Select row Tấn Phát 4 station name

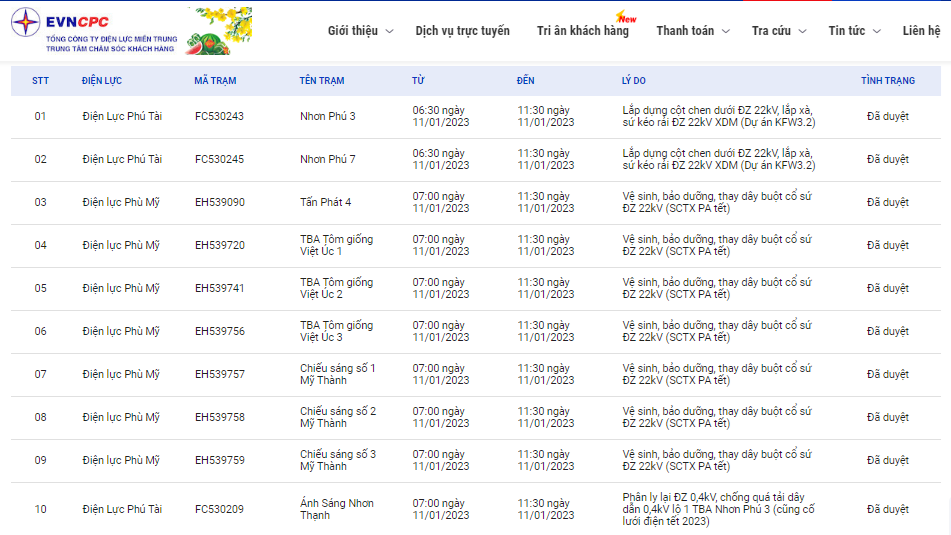point(326,203)
